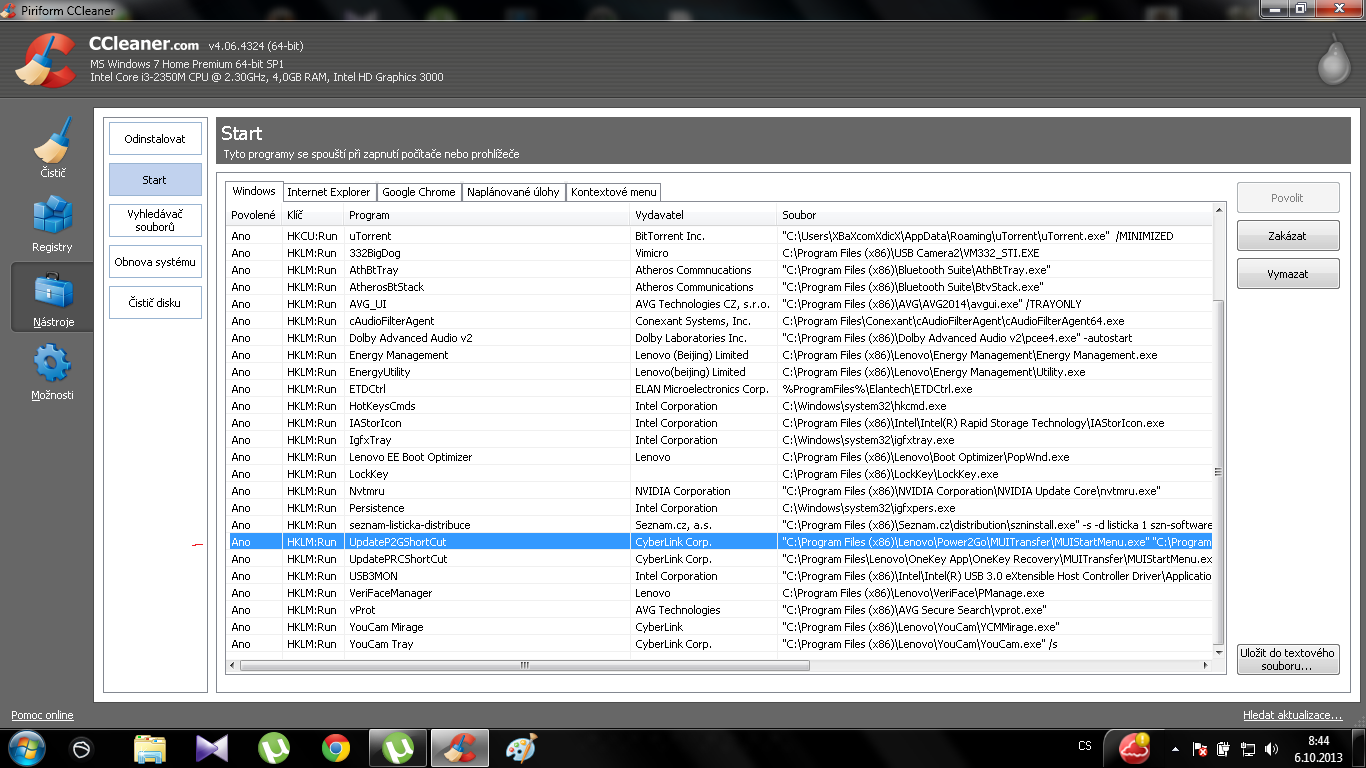Viewport: 1366px width, 768px height.
Task: Open the Registry section icon
Action: tap(52, 220)
